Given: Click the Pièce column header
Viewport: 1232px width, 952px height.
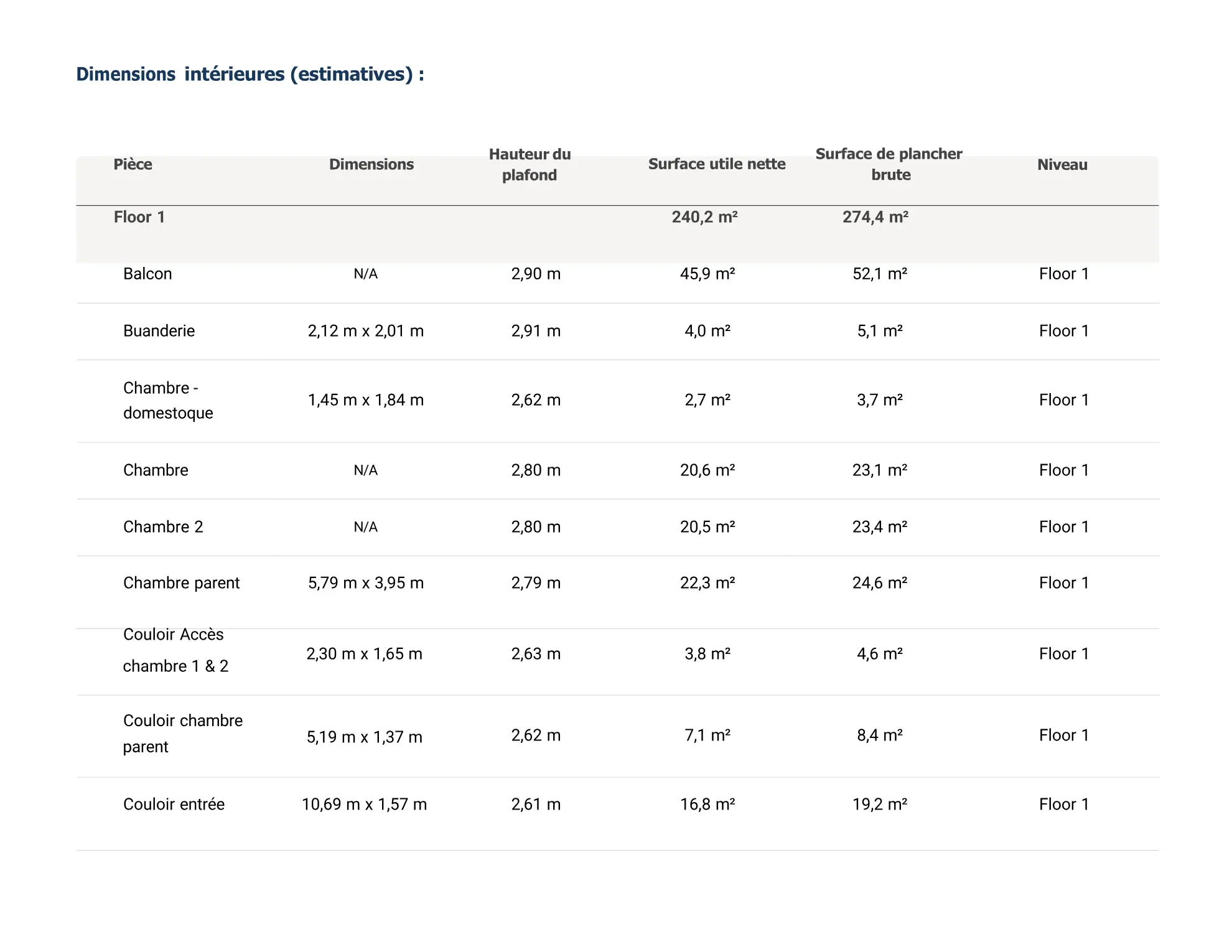Looking at the screenshot, I should click(x=133, y=164).
